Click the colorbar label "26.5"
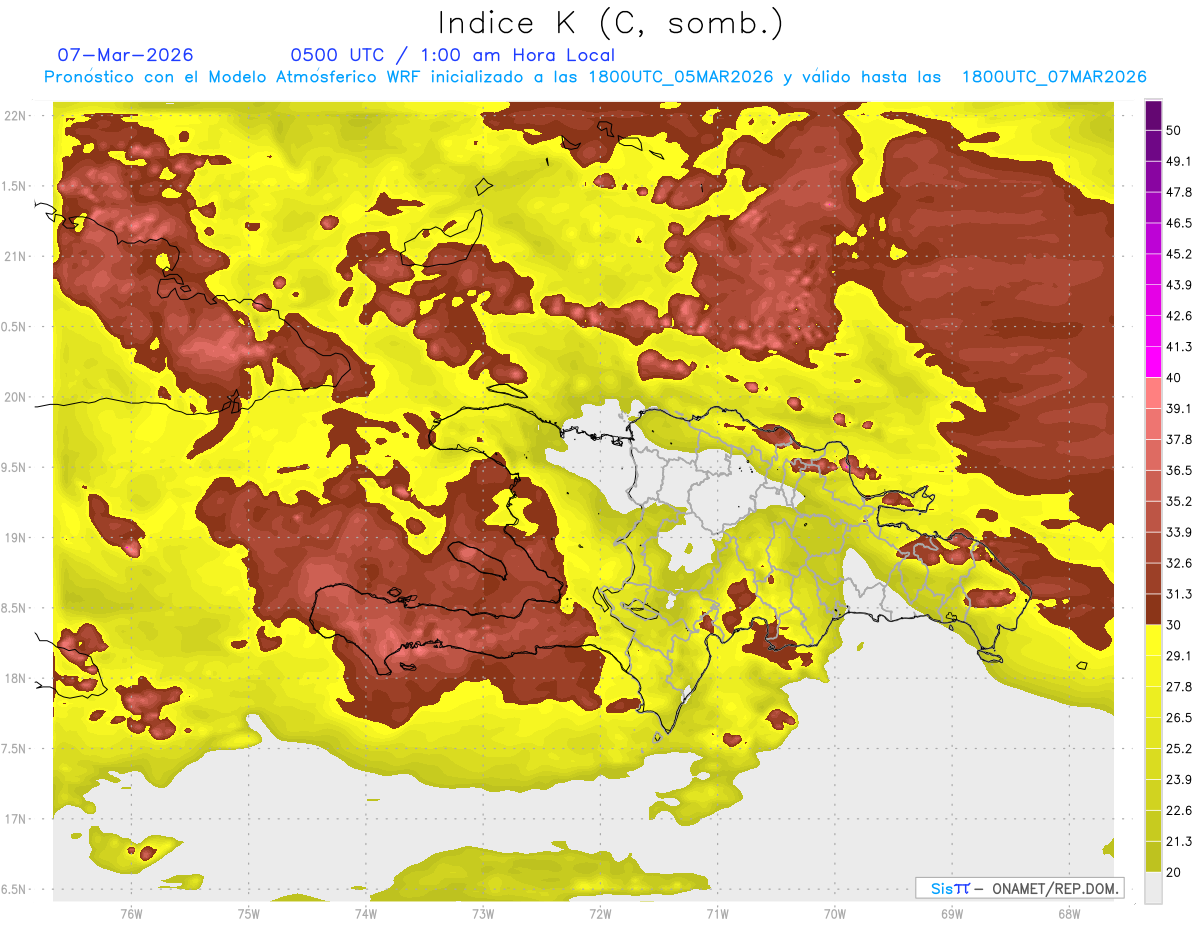The image size is (1200, 927). click(1179, 718)
